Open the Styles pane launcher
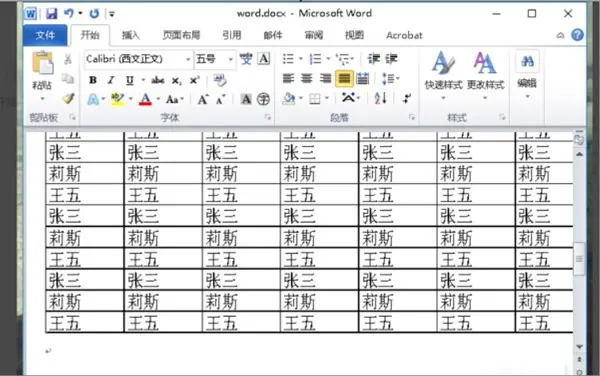600x376 pixels. [502, 117]
